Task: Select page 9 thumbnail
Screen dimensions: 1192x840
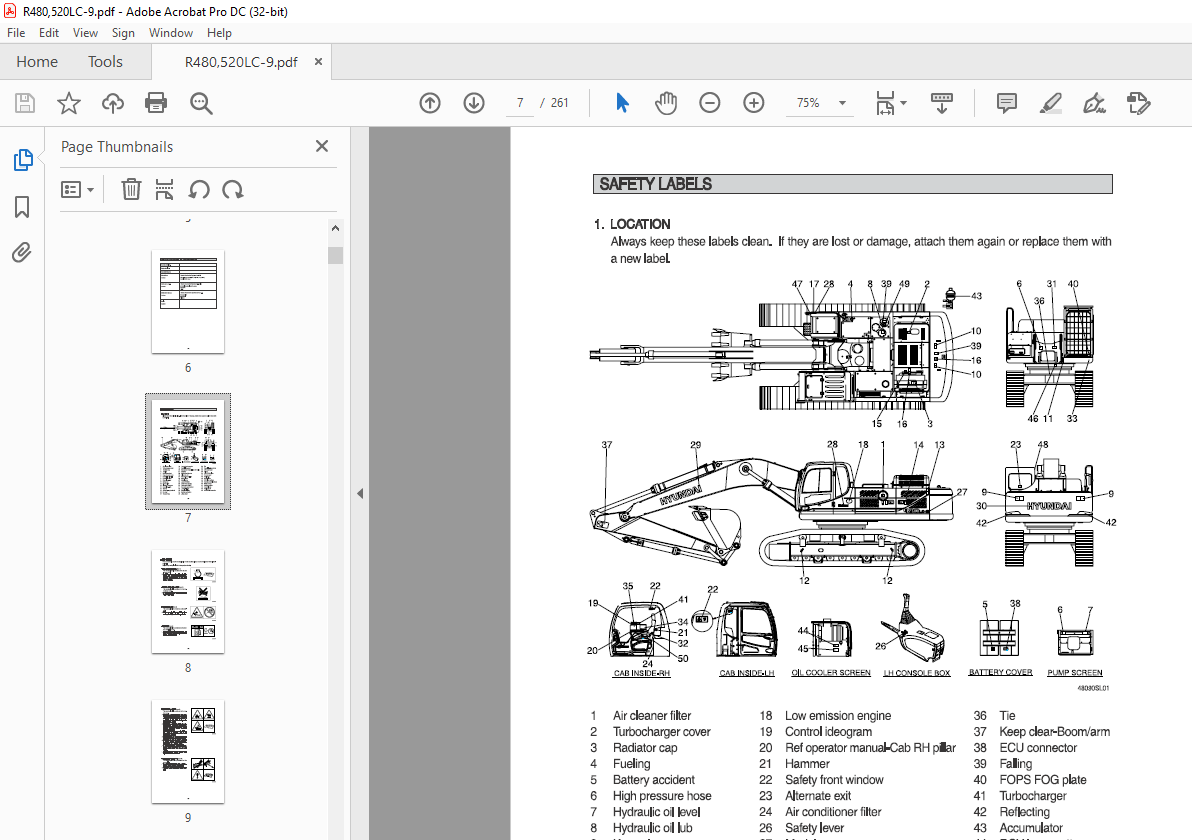Action: point(188,751)
